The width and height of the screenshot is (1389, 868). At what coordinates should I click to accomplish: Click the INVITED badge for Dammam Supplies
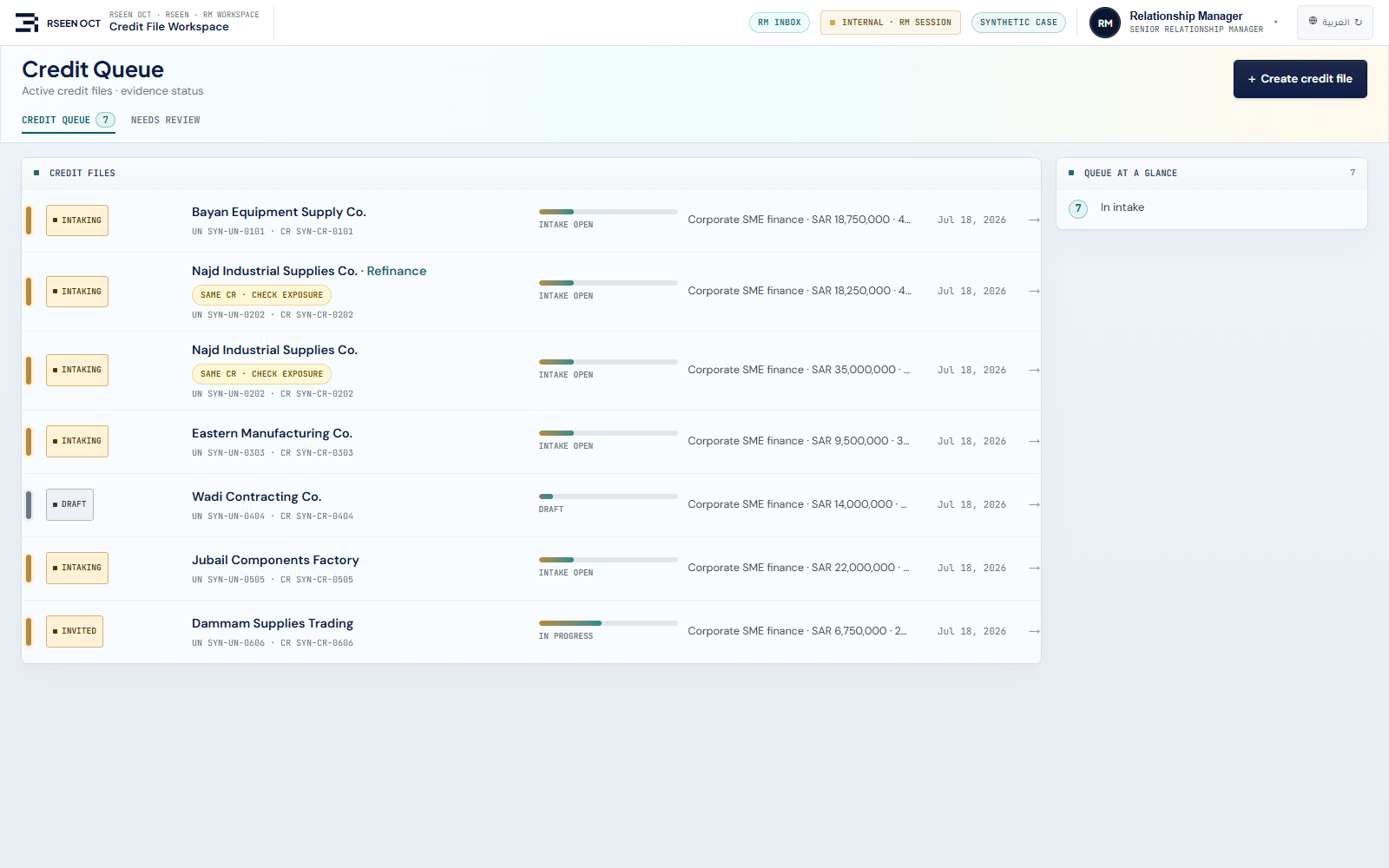pos(75,631)
